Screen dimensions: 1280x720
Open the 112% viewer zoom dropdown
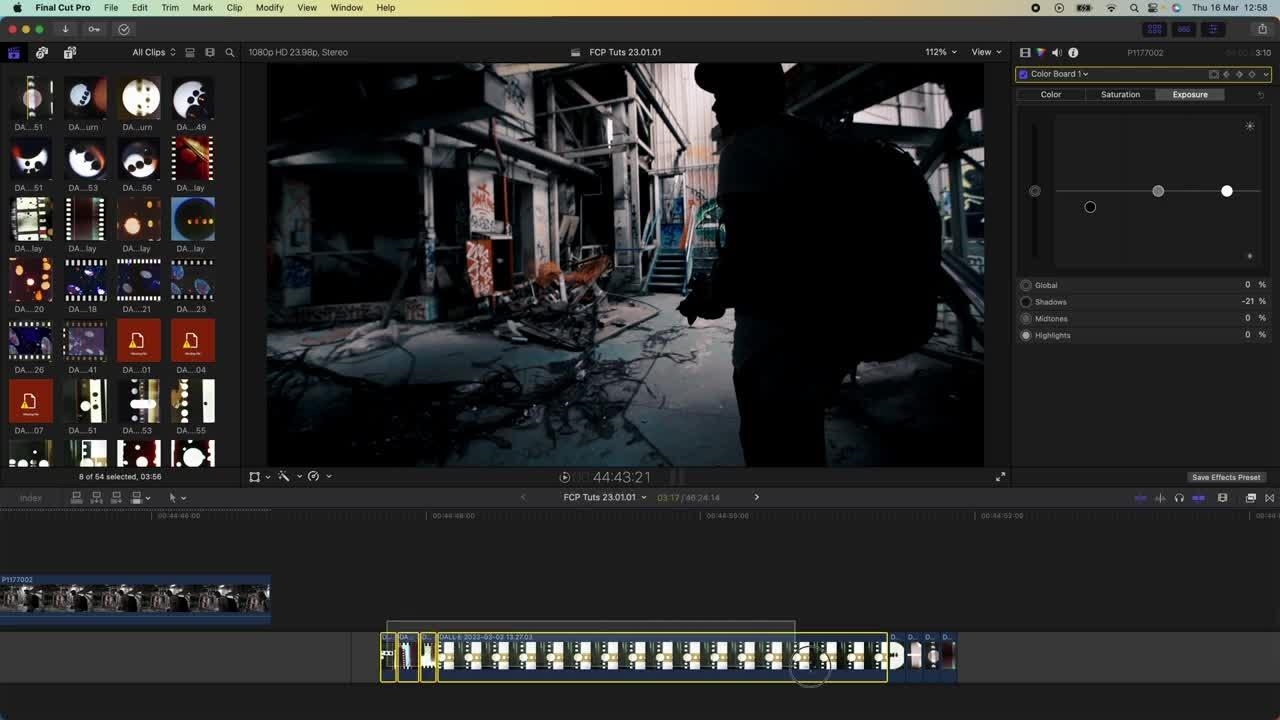point(940,52)
